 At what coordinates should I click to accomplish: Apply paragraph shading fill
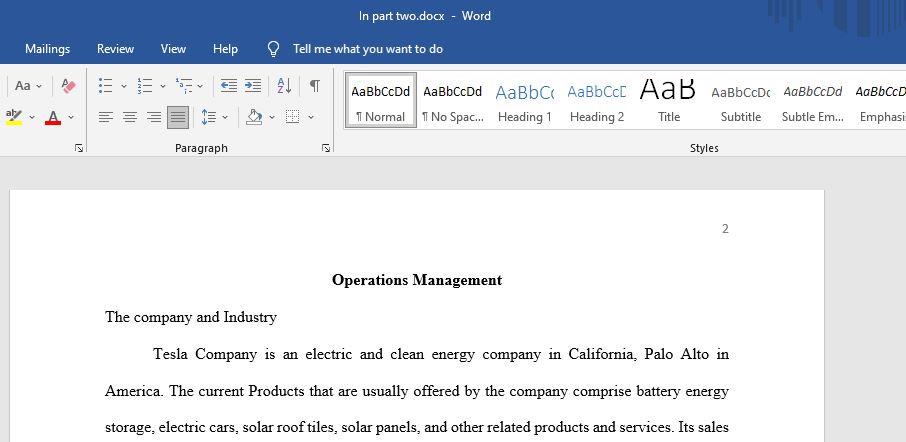(x=254, y=117)
